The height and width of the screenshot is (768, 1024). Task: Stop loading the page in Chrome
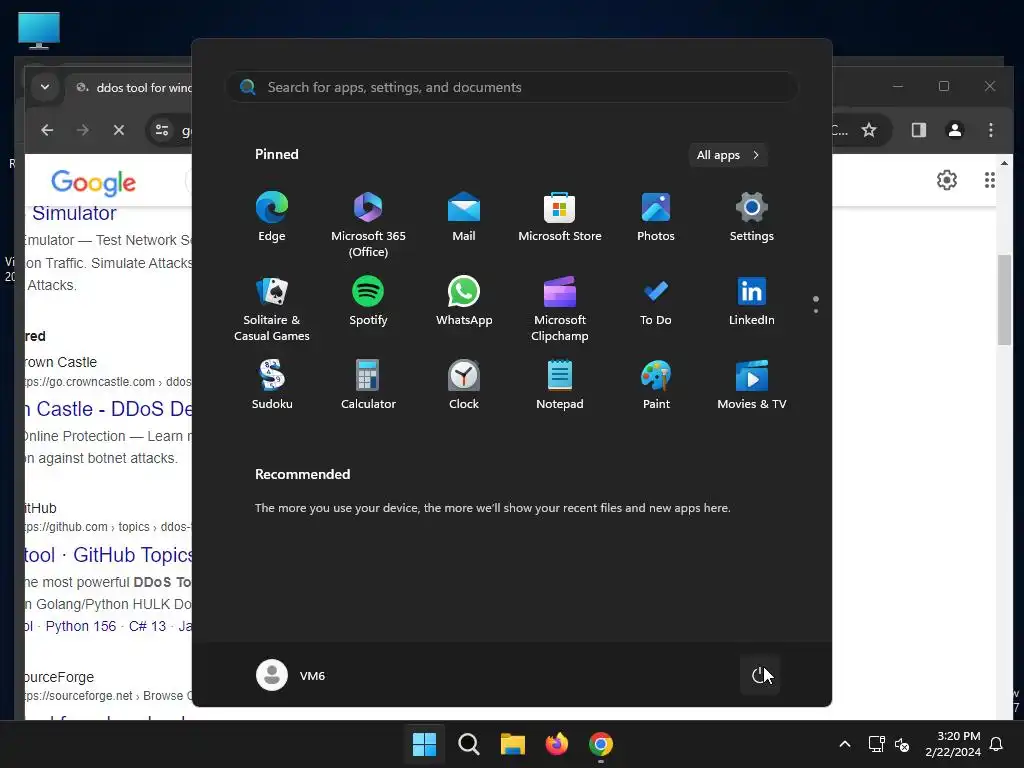(x=118, y=130)
